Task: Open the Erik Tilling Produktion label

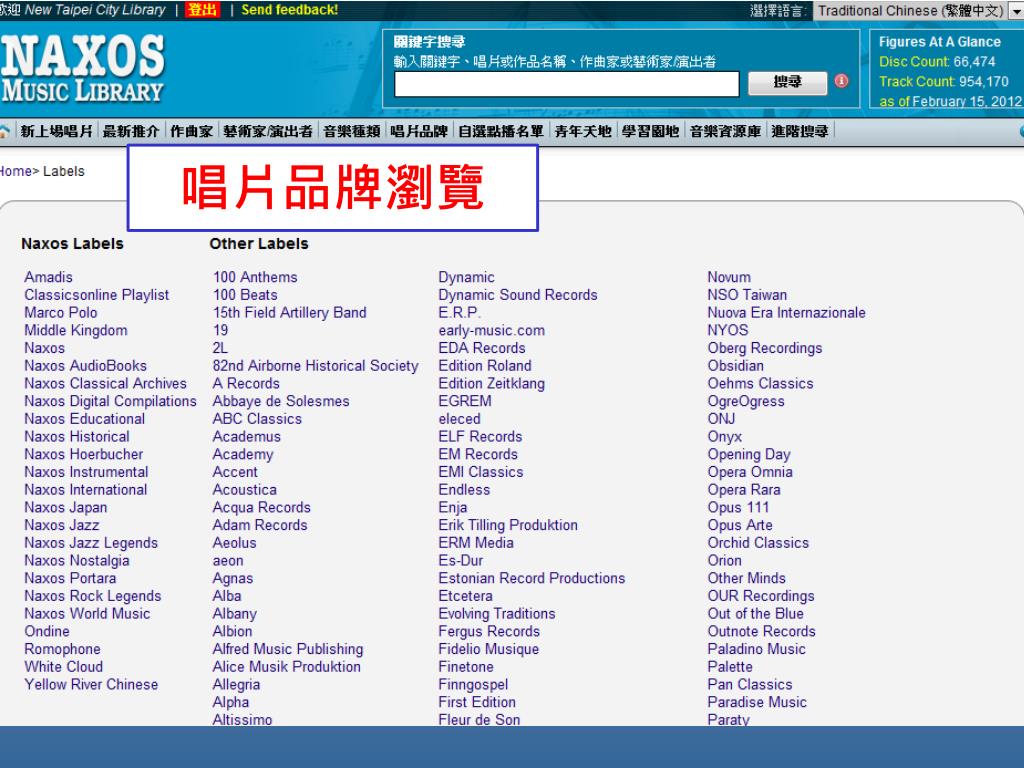Action: pyautogui.click(x=508, y=525)
